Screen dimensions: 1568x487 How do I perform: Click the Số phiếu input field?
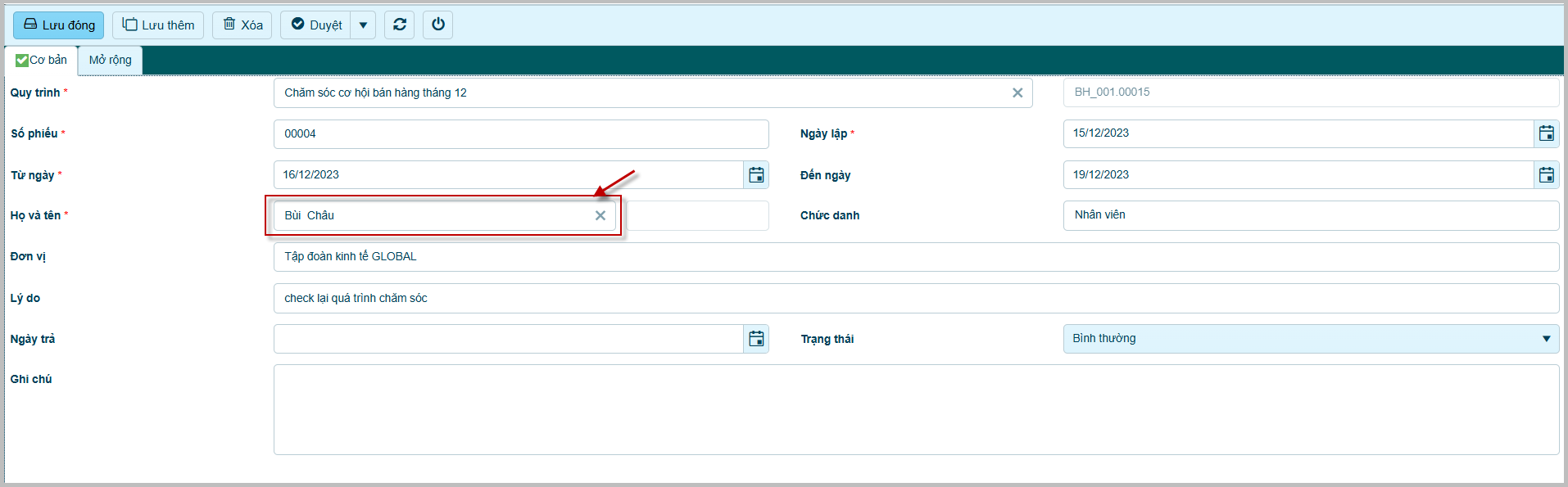tap(520, 134)
